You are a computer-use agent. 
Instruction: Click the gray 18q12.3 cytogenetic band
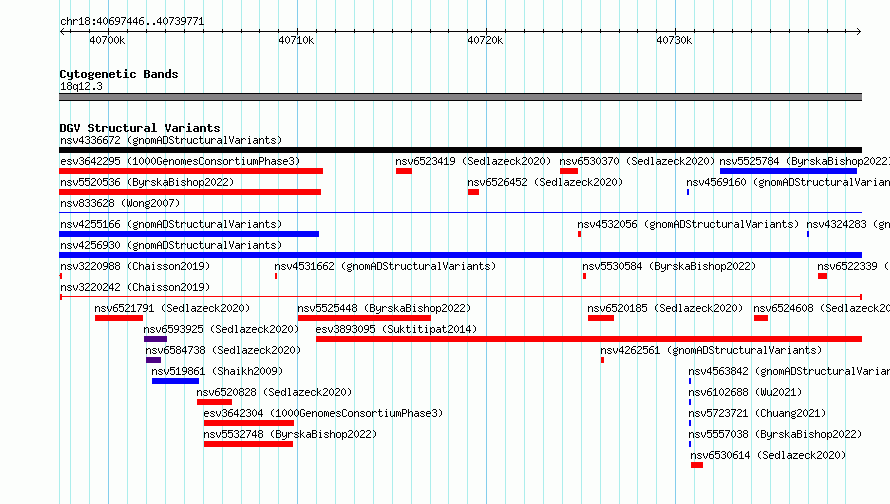(x=460, y=97)
